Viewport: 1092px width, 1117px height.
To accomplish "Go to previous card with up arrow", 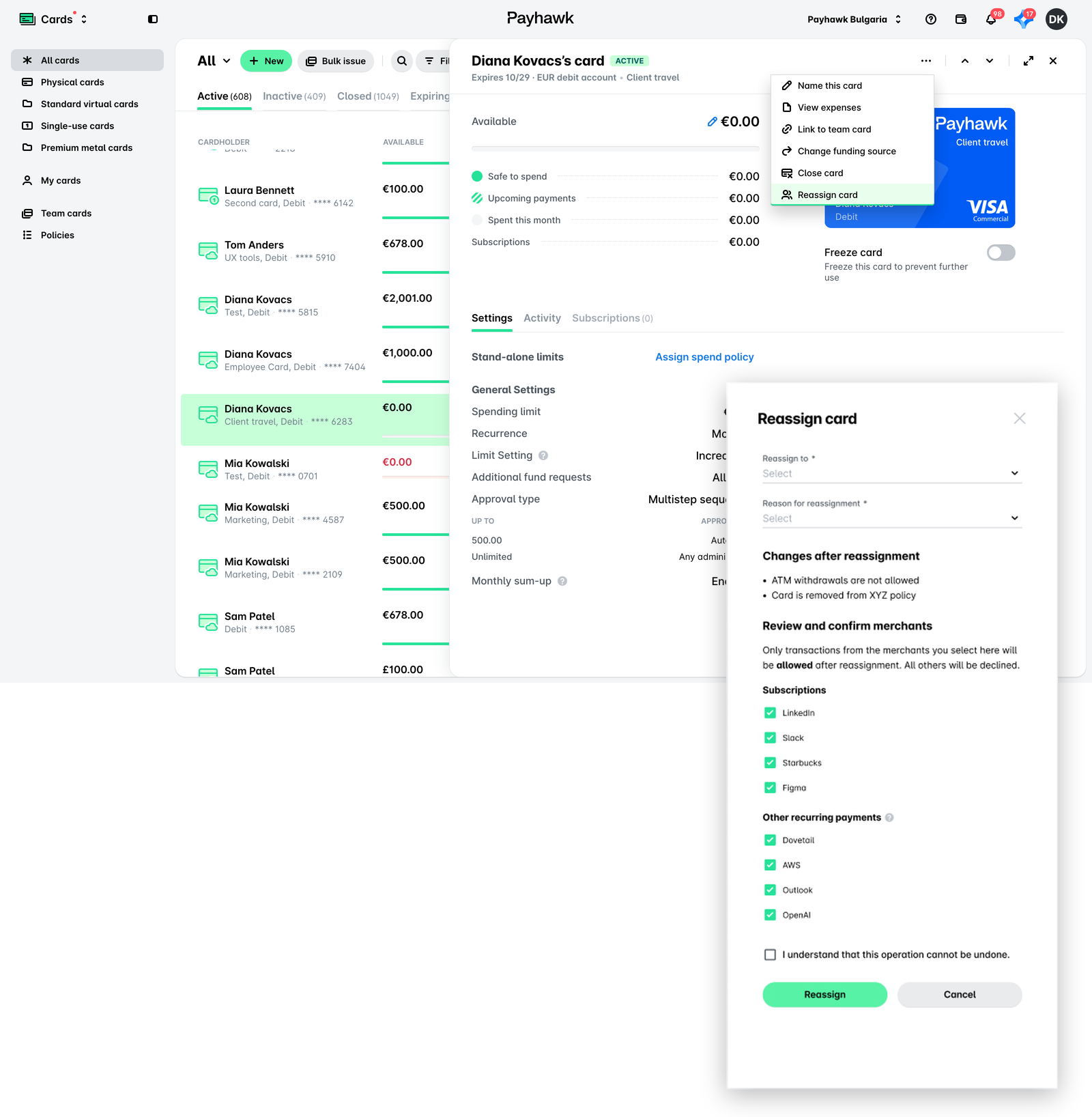I will (965, 61).
